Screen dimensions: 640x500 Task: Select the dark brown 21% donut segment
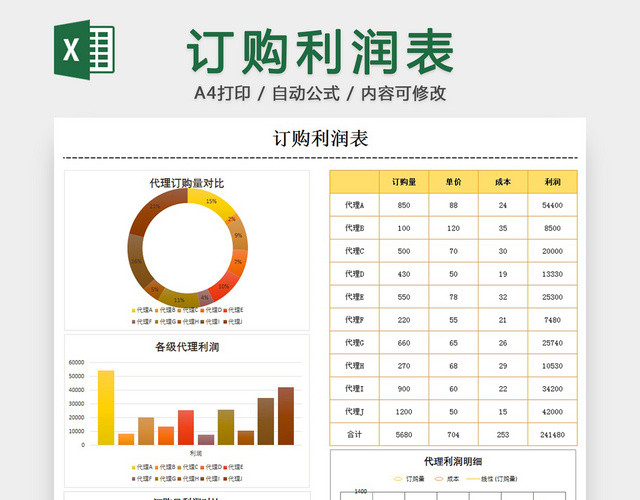155,207
